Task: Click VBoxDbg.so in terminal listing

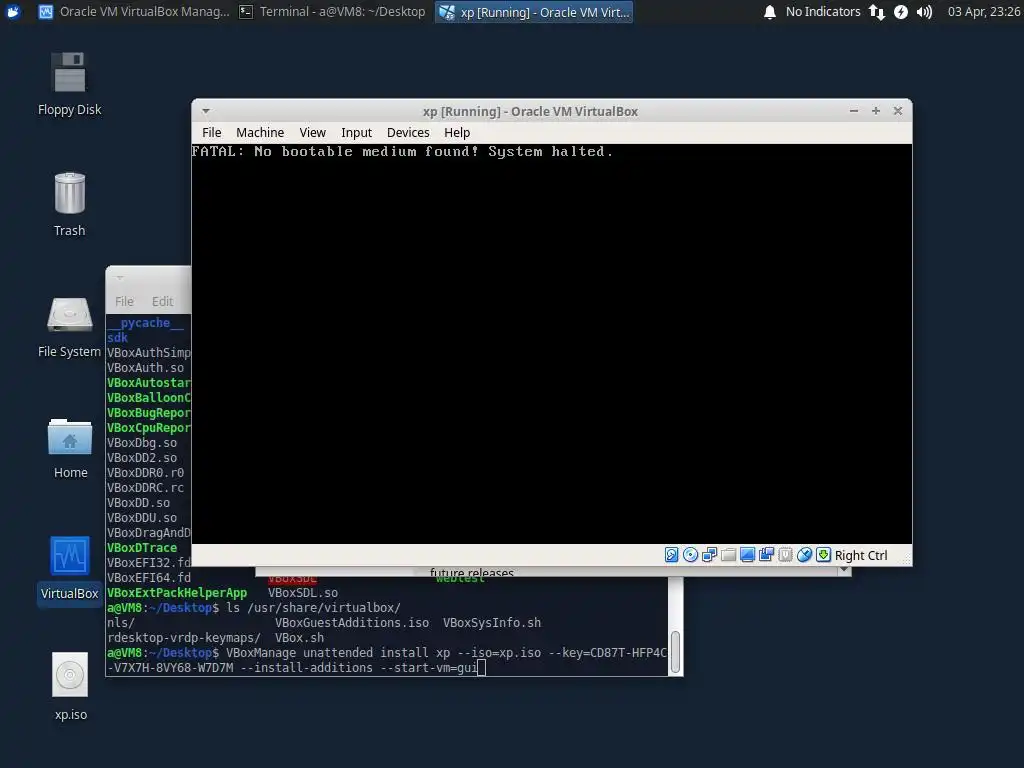Action: (x=142, y=443)
